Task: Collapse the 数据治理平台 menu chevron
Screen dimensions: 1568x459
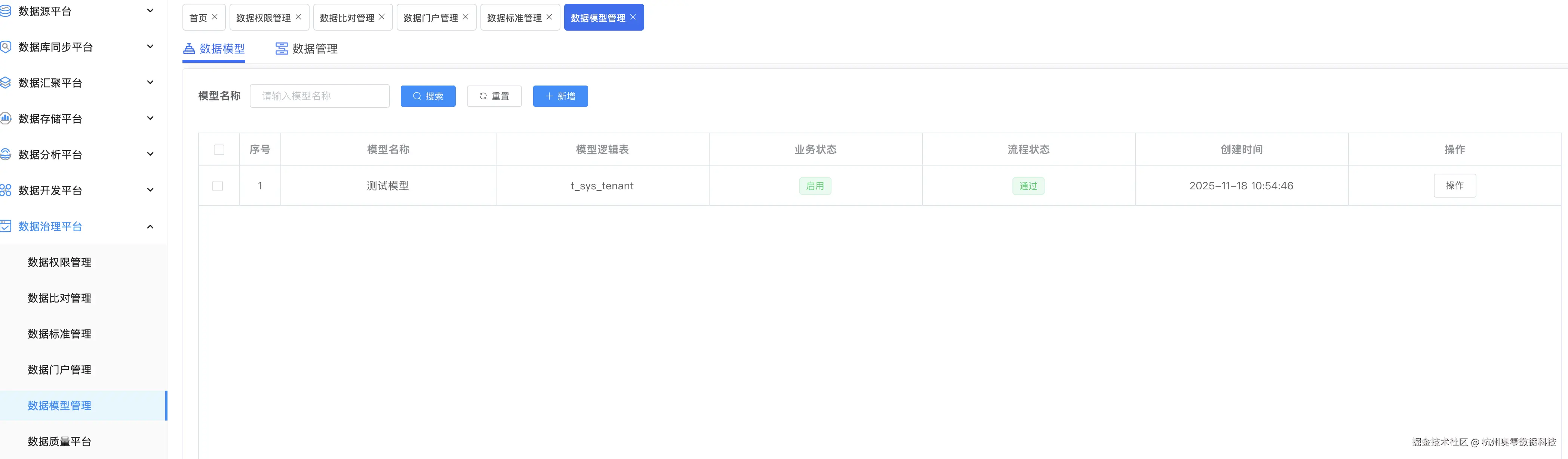Action: (x=150, y=226)
